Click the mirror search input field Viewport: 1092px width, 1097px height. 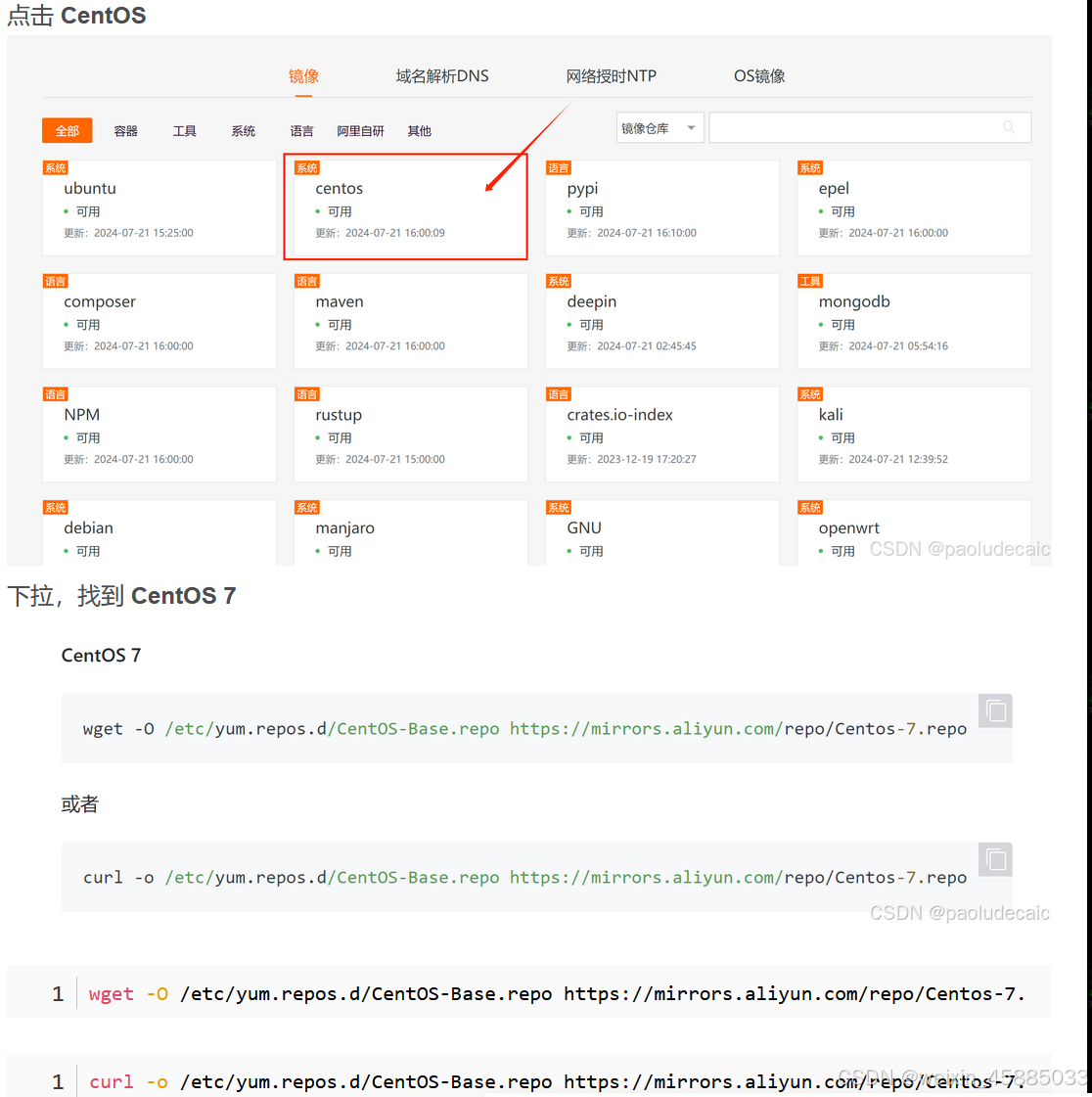point(870,128)
